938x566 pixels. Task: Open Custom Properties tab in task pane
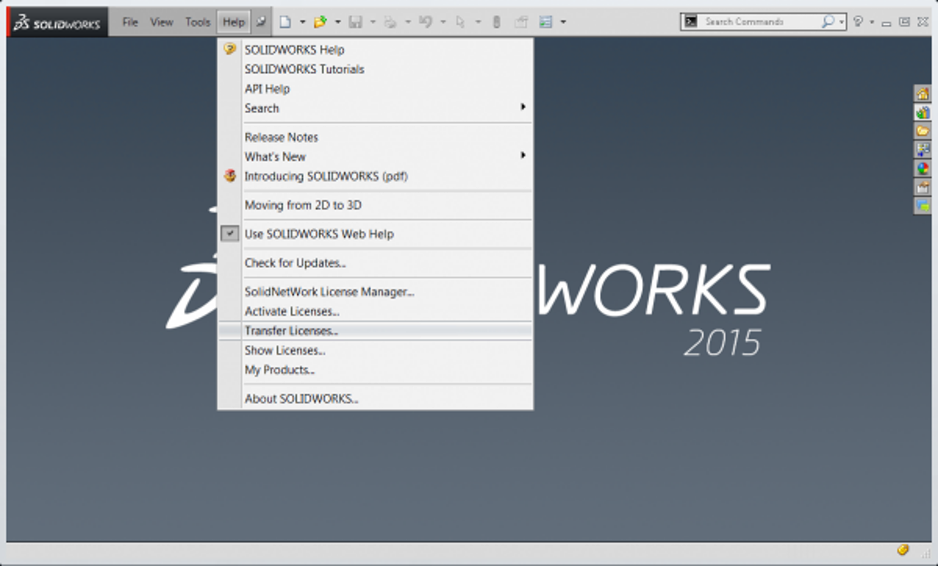click(922, 187)
